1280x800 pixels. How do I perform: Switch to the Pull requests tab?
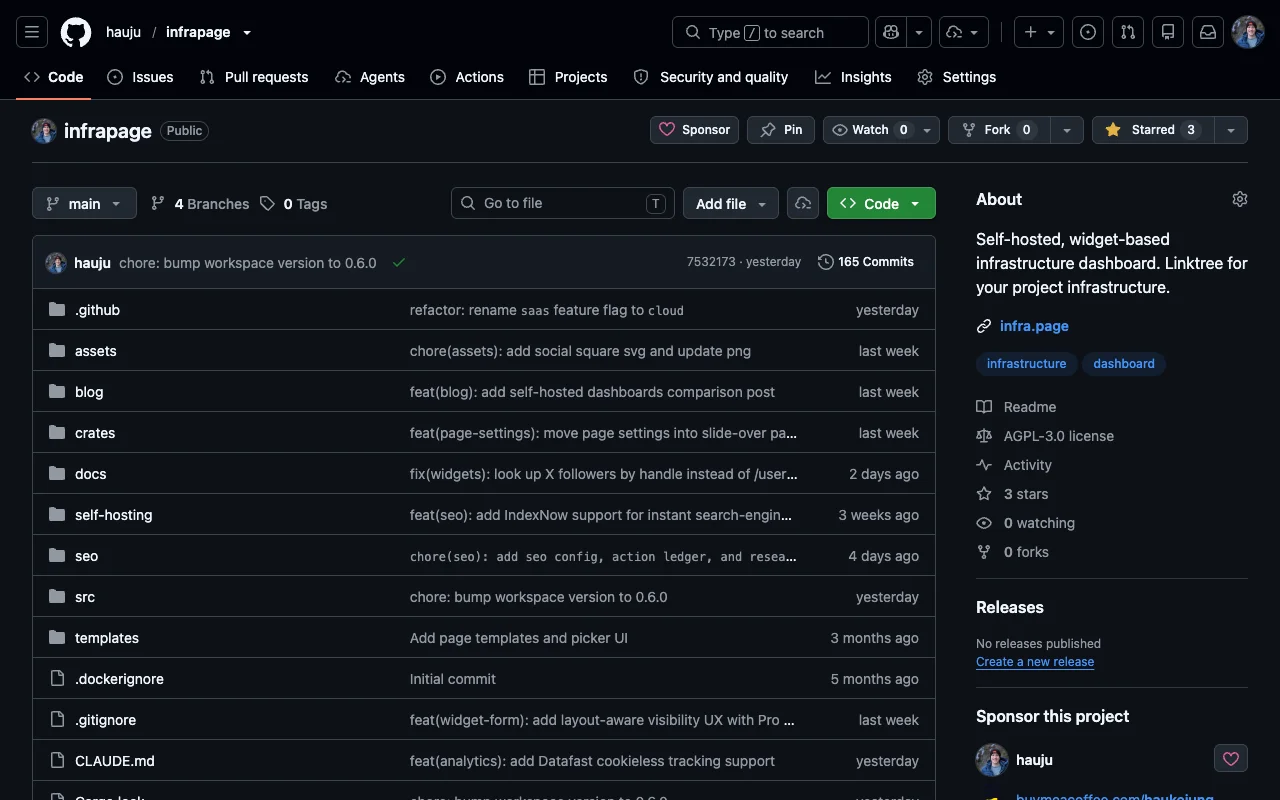(254, 77)
